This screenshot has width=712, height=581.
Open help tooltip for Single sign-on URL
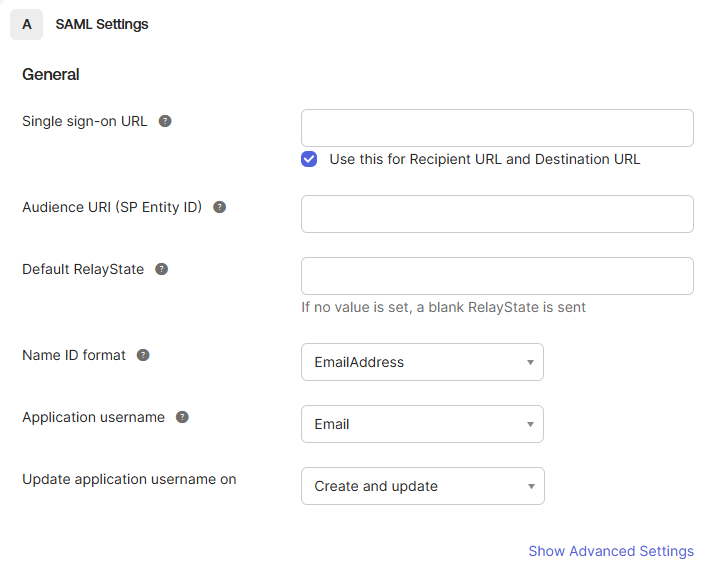pos(165,121)
